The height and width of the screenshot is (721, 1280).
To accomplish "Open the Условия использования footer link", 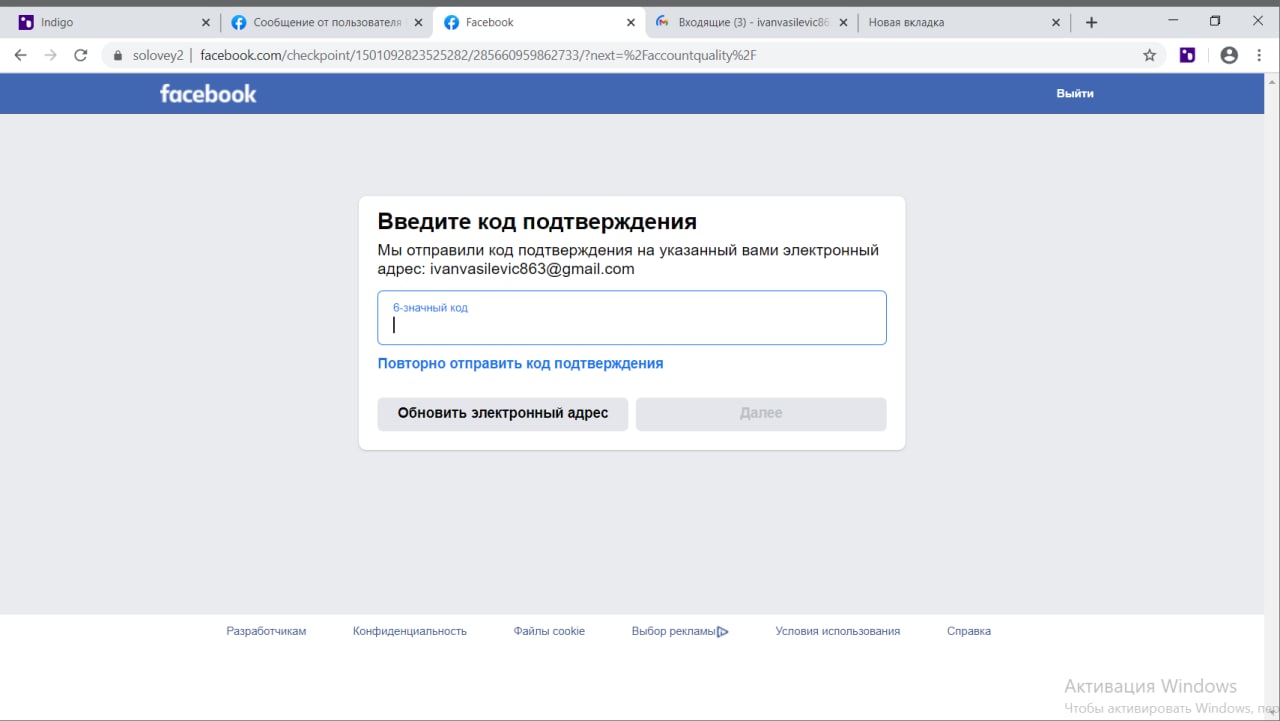I will (838, 631).
